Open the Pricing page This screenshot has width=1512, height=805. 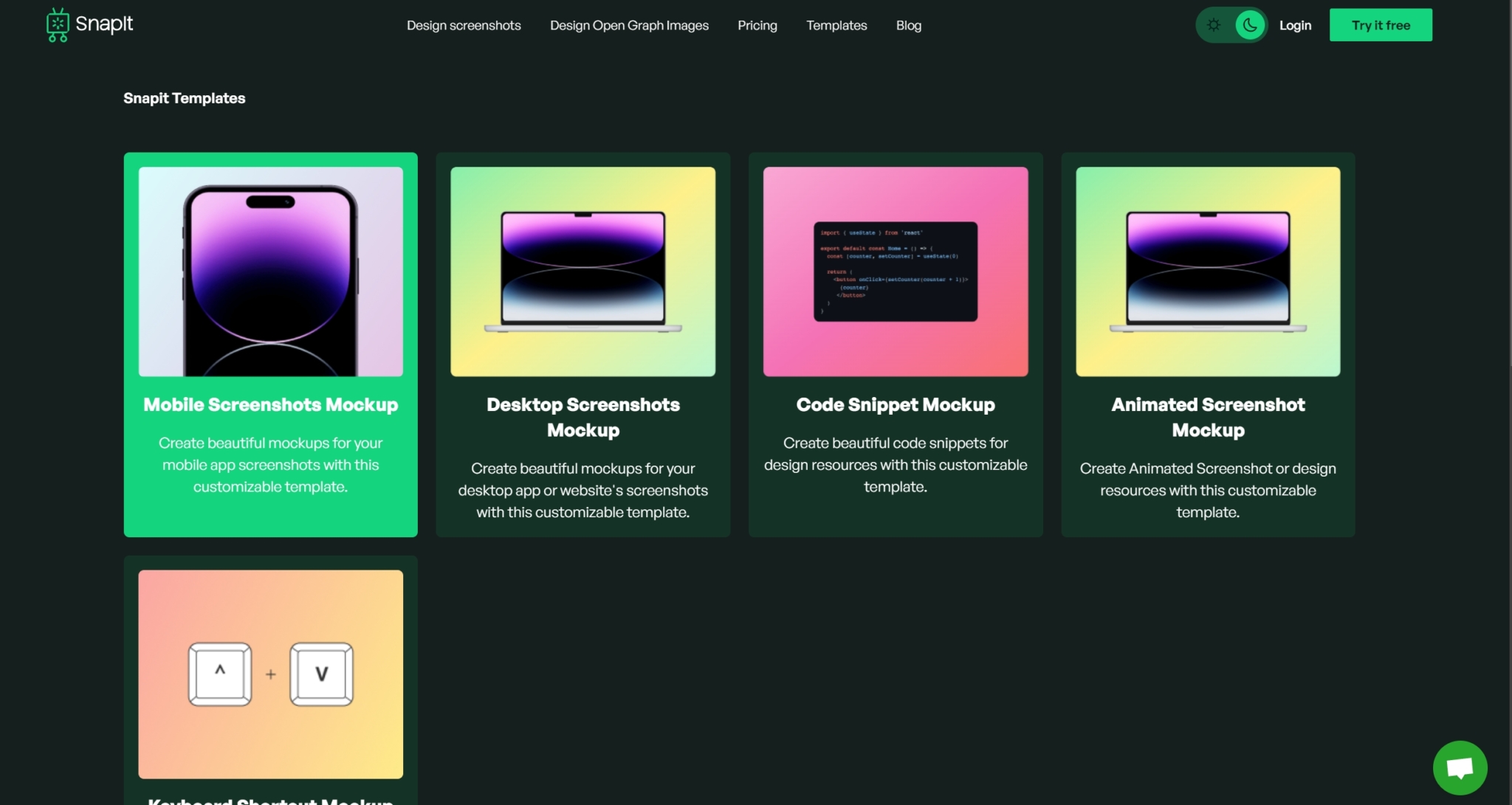click(757, 24)
